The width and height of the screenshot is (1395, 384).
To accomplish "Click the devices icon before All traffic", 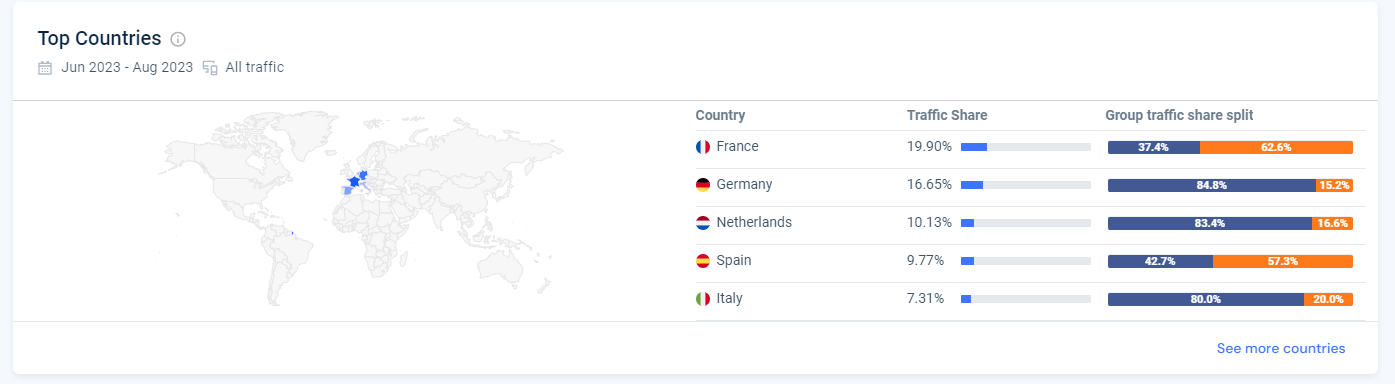I will (210, 68).
